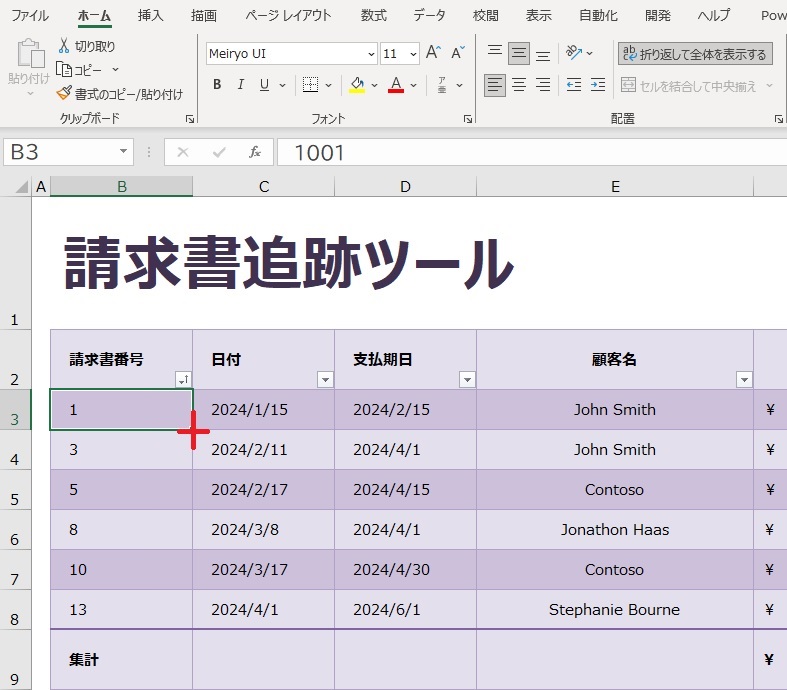Set bottom vertical alignment
Image resolution: width=787 pixels, height=690 pixels.
[543, 53]
